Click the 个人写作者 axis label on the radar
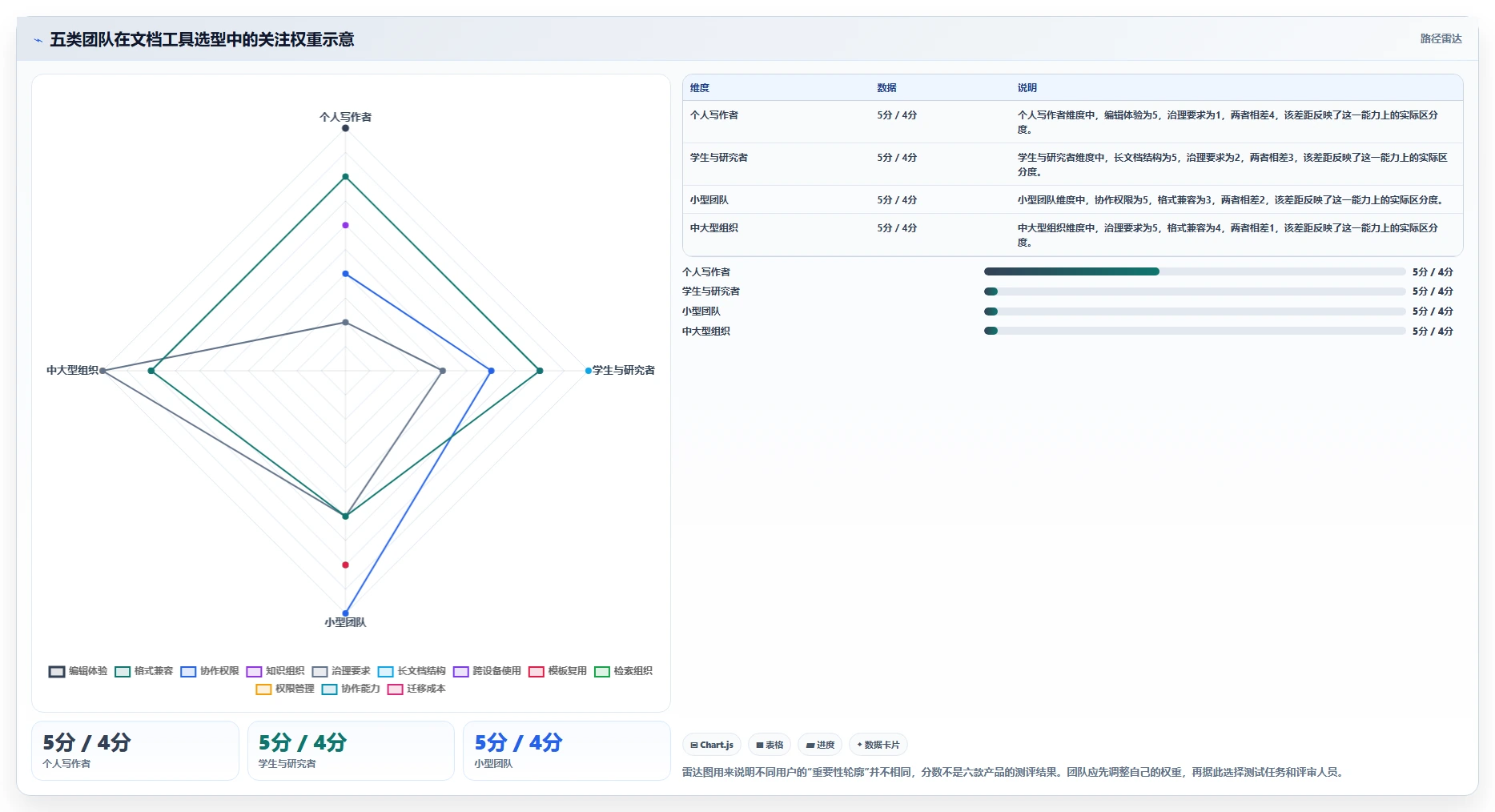Image resolution: width=1495 pixels, height=812 pixels. pyautogui.click(x=345, y=117)
